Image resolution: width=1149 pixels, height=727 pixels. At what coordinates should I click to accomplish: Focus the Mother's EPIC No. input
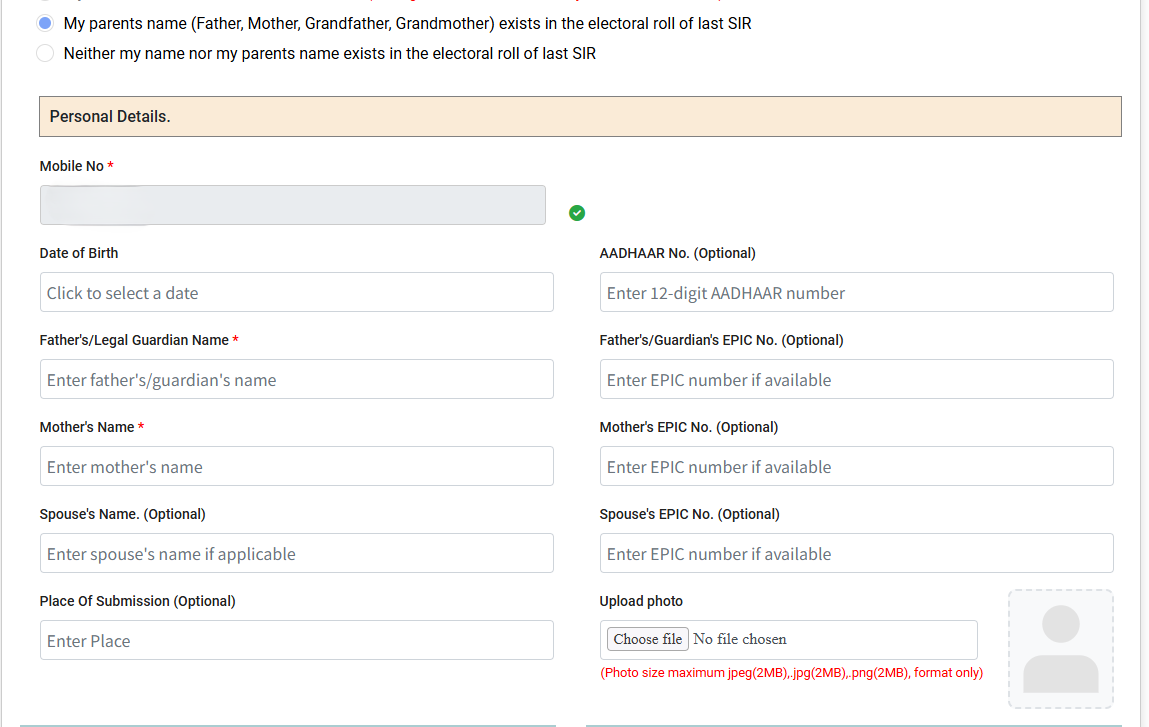(x=856, y=466)
